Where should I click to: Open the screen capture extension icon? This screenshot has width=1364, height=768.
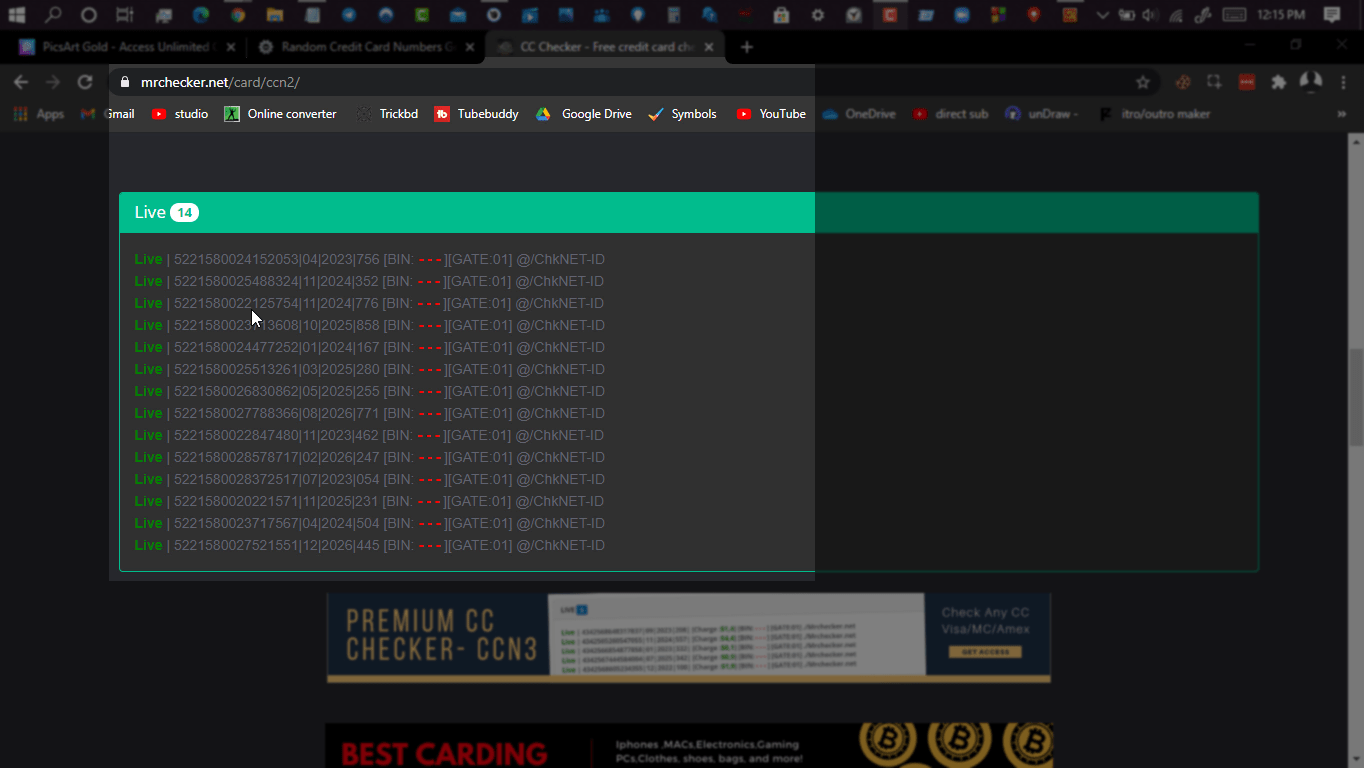1215,82
